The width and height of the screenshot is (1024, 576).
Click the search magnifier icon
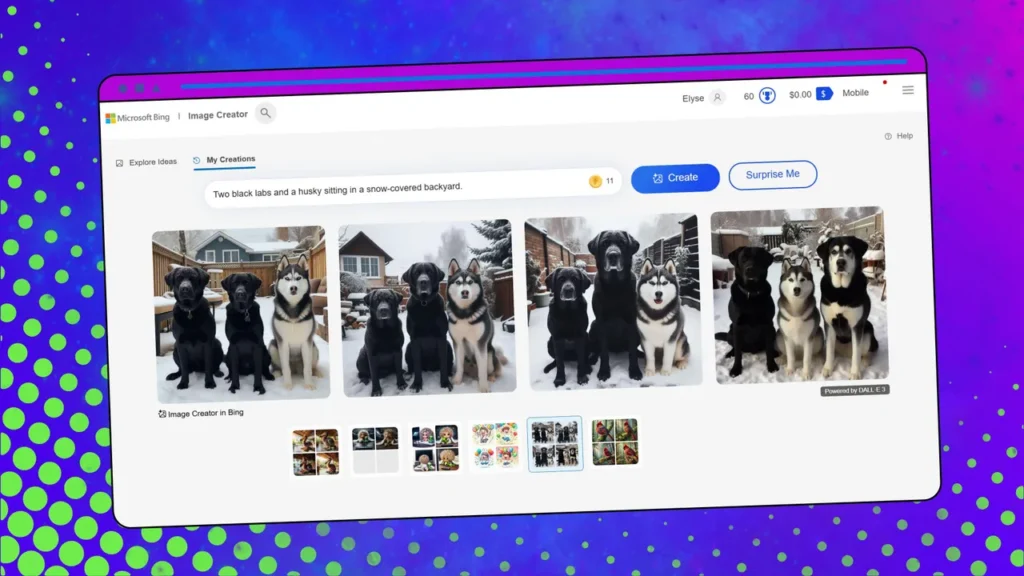coord(265,114)
